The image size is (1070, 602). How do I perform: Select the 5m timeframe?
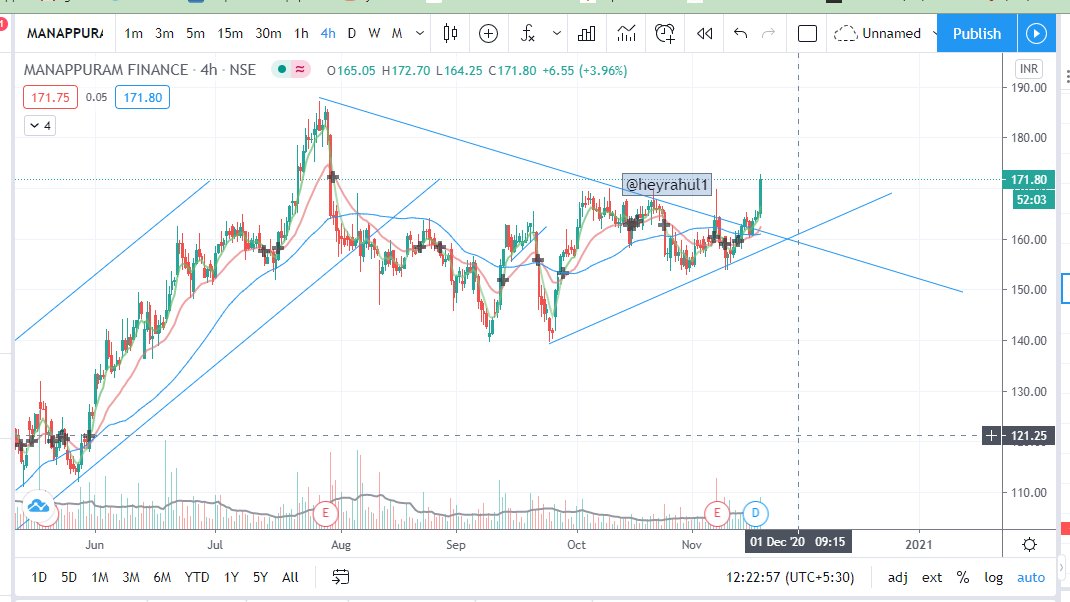(196, 33)
